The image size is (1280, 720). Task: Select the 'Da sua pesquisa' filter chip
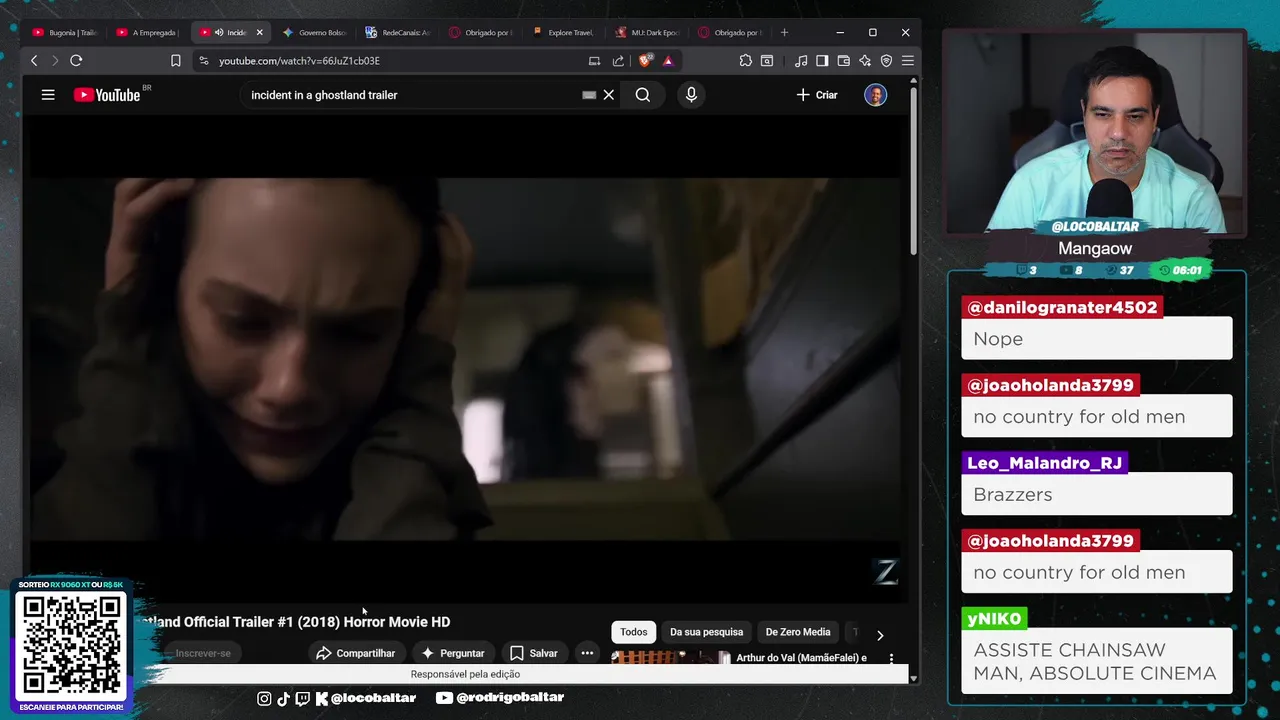pyautogui.click(x=706, y=632)
